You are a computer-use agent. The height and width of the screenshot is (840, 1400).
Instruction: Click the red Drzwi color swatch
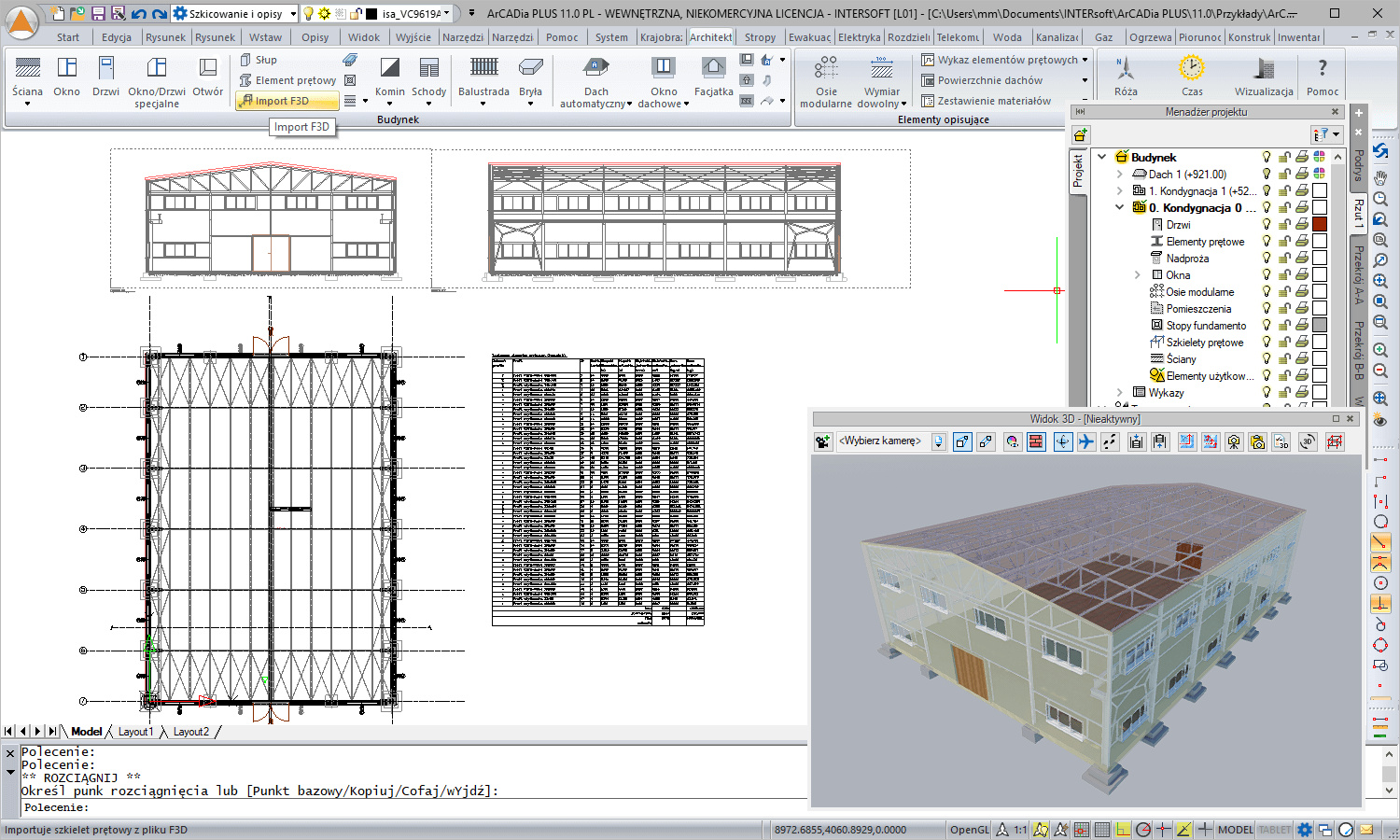coord(1320,225)
